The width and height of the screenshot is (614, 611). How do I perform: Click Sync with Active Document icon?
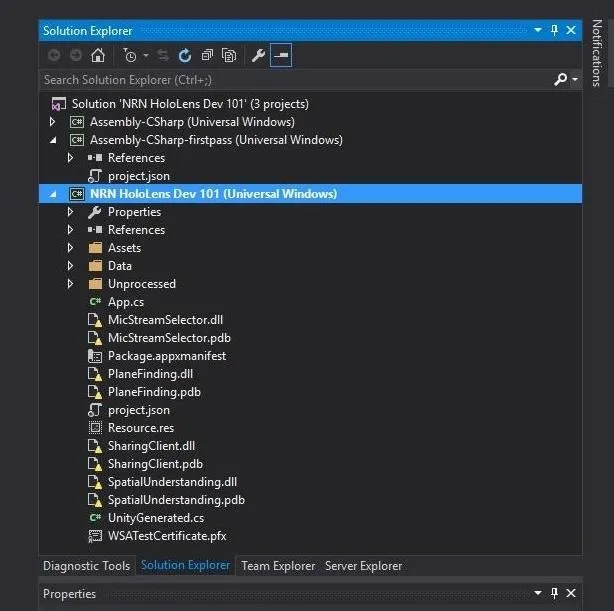coord(163,56)
